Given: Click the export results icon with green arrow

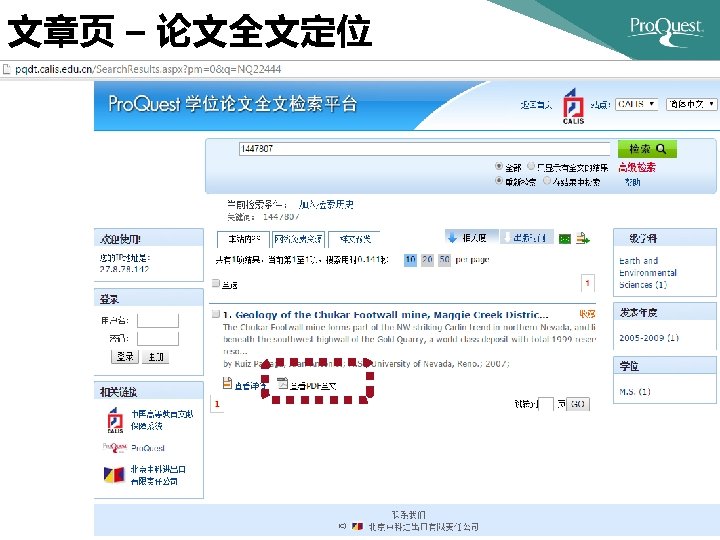Looking at the screenshot, I should click(x=583, y=238).
